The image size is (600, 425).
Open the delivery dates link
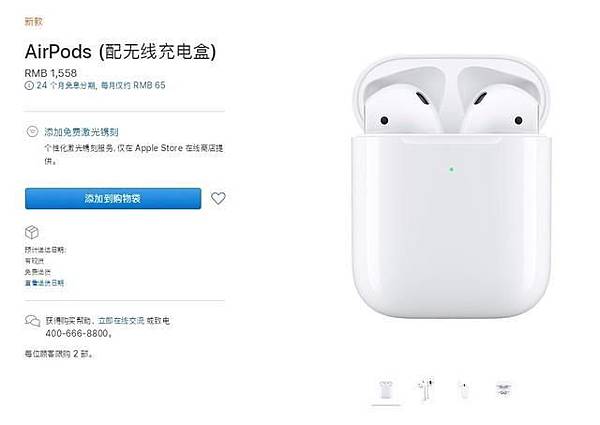[44, 283]
